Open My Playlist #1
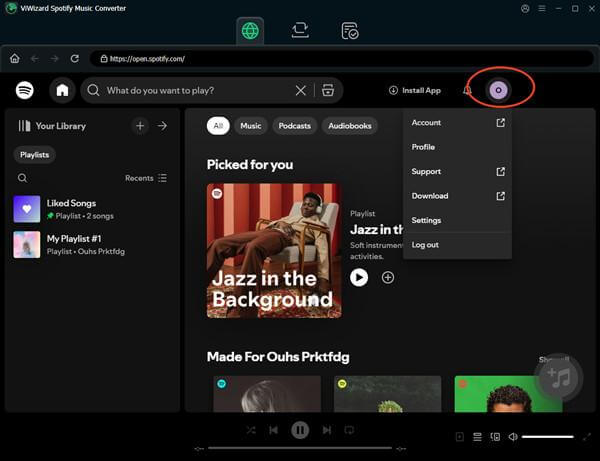This screenshot has height=461, width=600. [x=90, y=244]
